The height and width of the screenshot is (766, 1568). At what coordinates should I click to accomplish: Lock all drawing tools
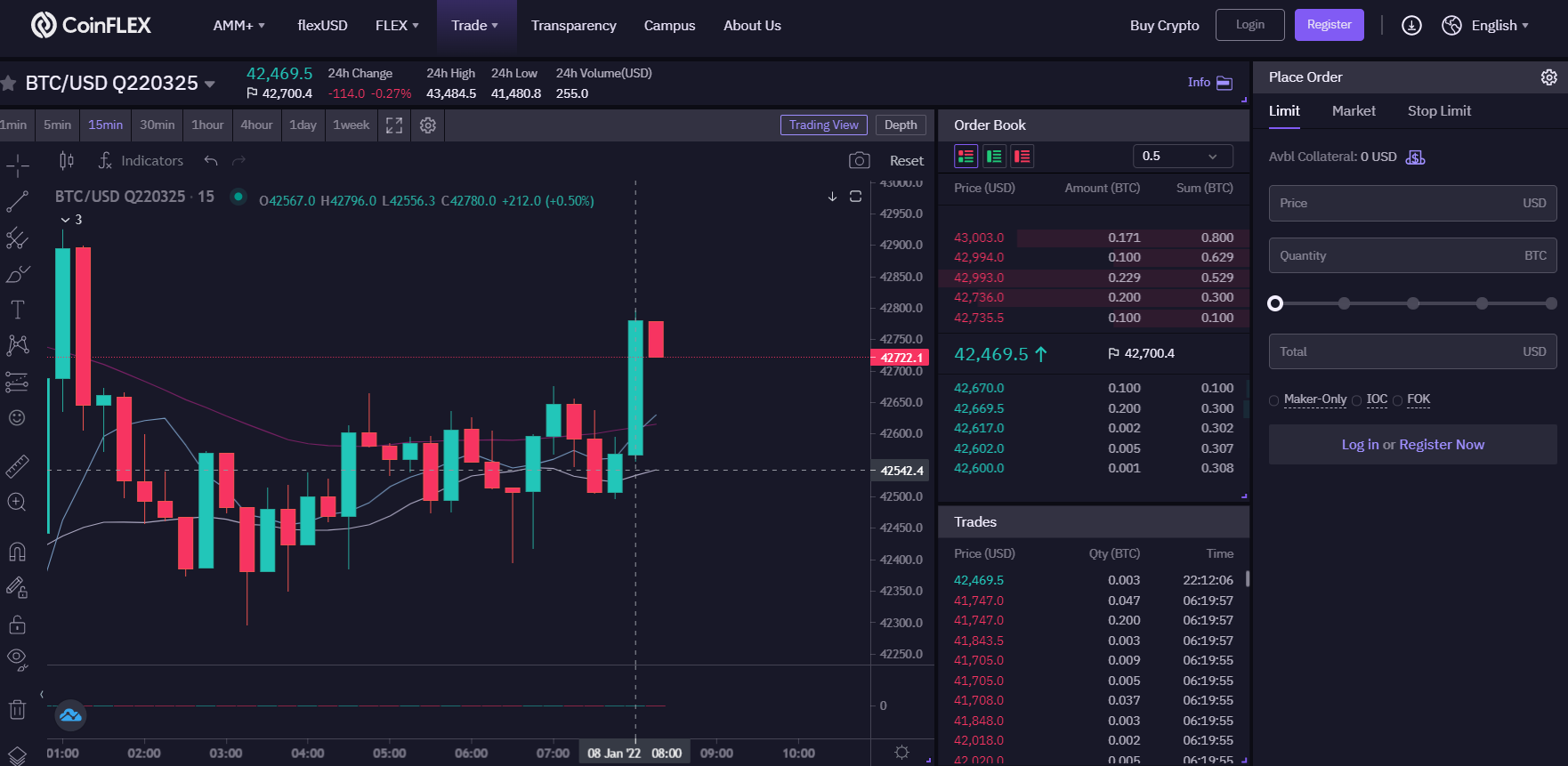(17, 624)
